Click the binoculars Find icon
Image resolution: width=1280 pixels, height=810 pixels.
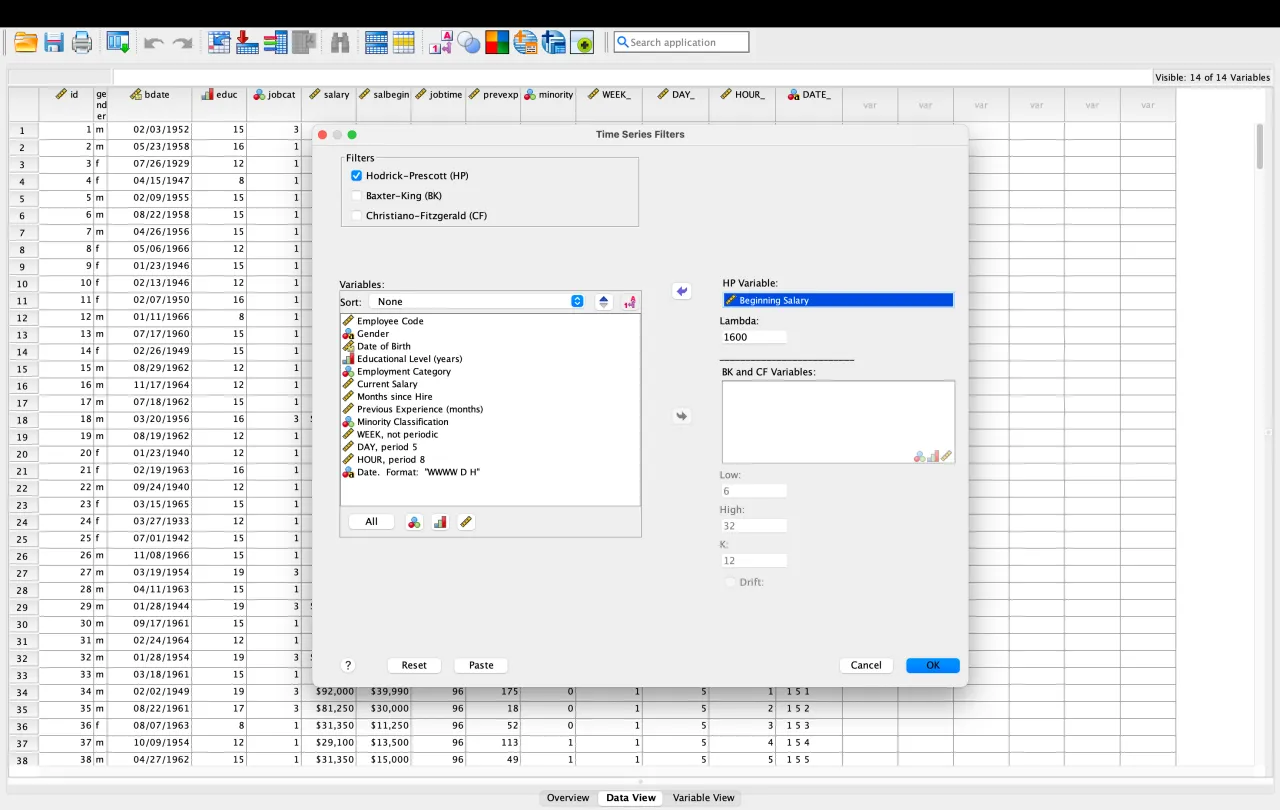[x=340, y=43]
